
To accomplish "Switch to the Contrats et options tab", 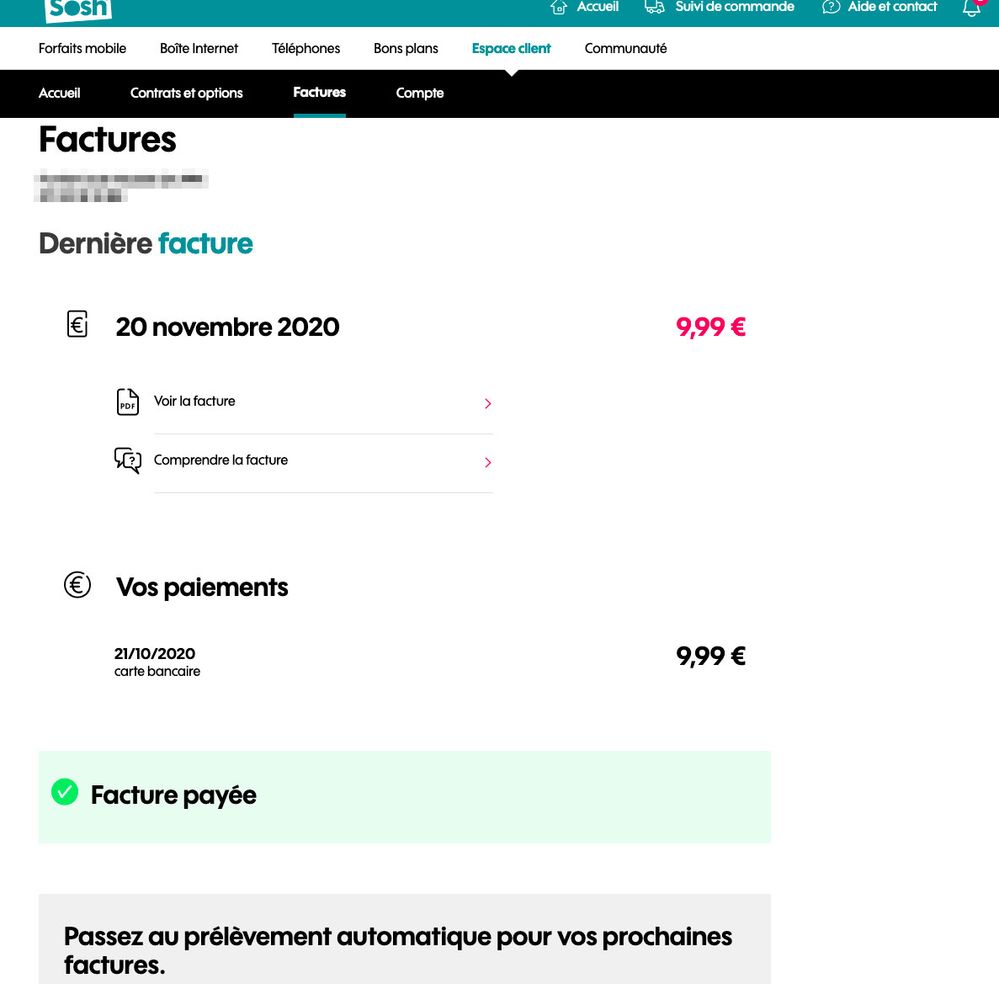I will pos(186,93).
